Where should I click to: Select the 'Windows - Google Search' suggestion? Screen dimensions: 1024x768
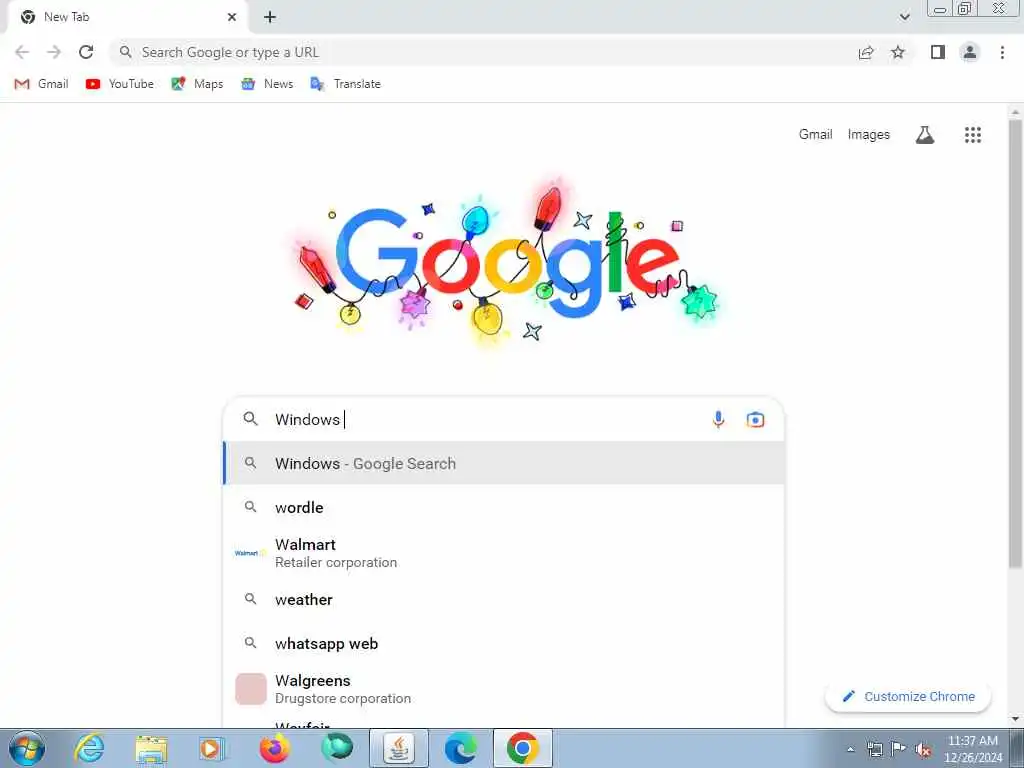(504, 464)
